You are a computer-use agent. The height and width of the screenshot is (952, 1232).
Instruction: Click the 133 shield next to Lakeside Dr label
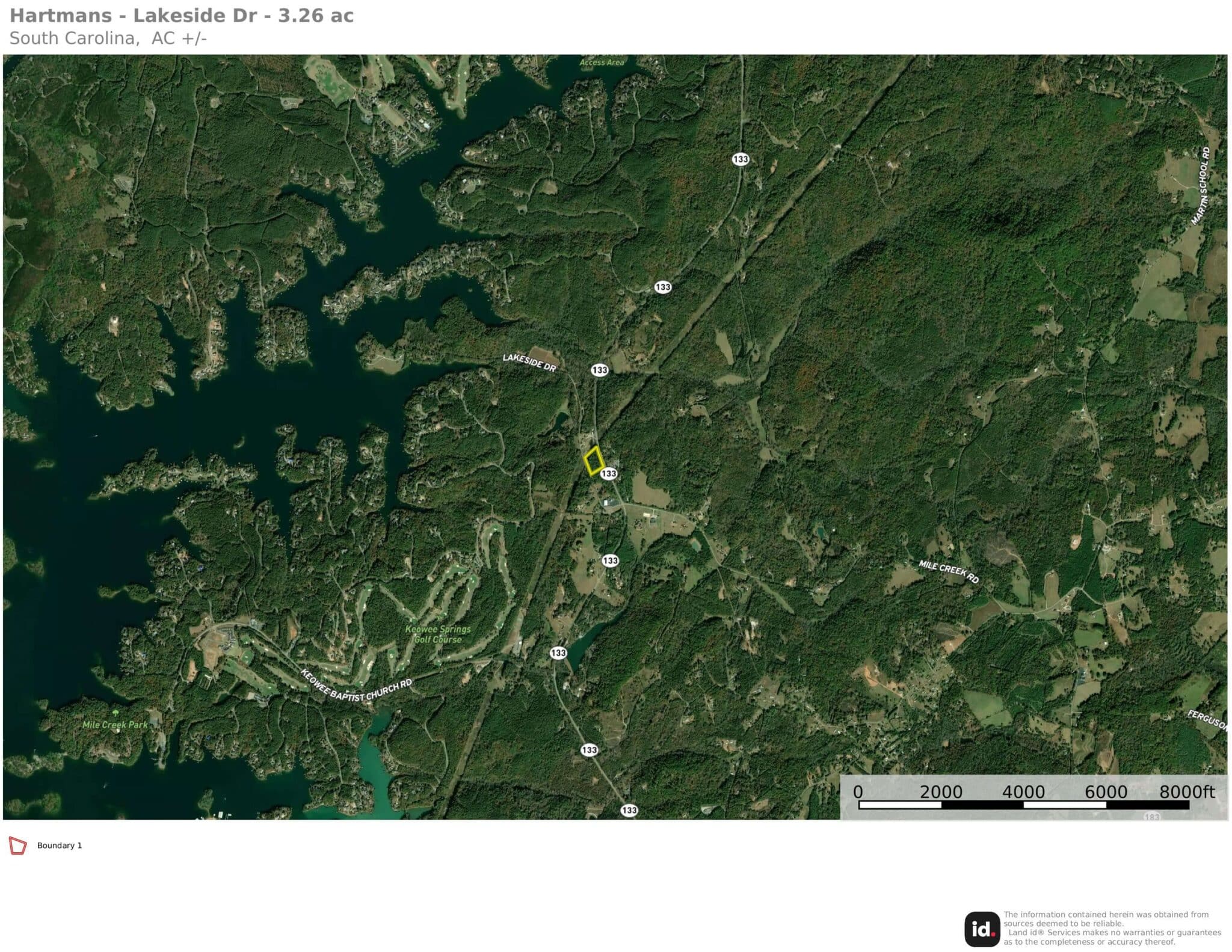coord(599,370)
